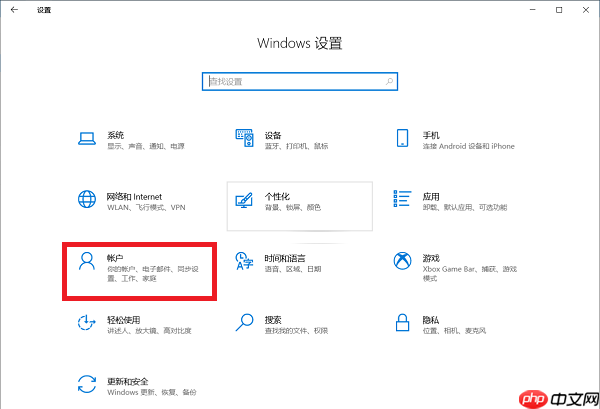The height and width of the screenshot is (409, 600).
Task: Open the 个性化 heading
Action: pyautogui.click(x=277, y=197)
